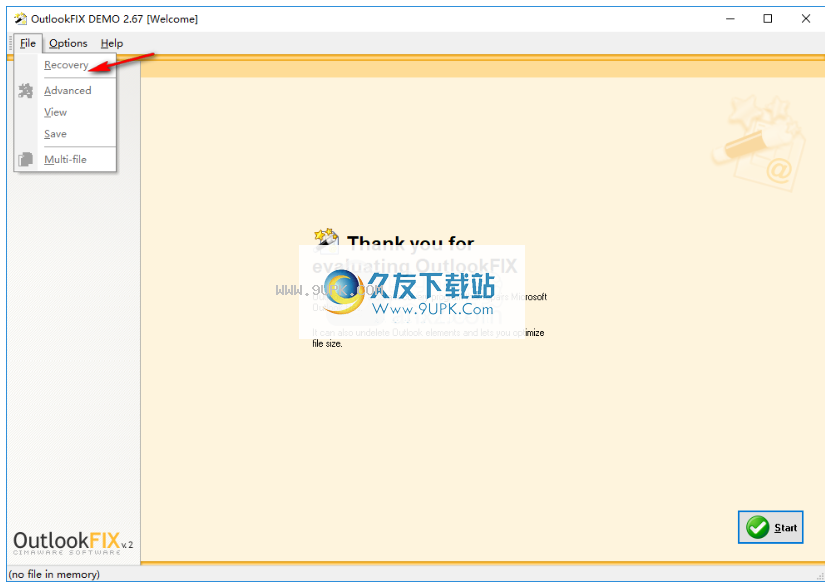Viewport: 825px width, 585px height.
Task: Click the OutlookFIX title bar app icon
Action: coord(20,19)
